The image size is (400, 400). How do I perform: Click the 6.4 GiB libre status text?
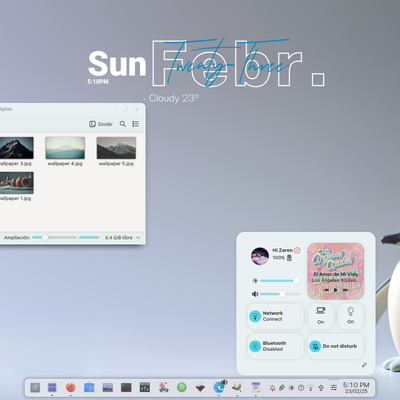pyautogui.click(x=119, y=238)
